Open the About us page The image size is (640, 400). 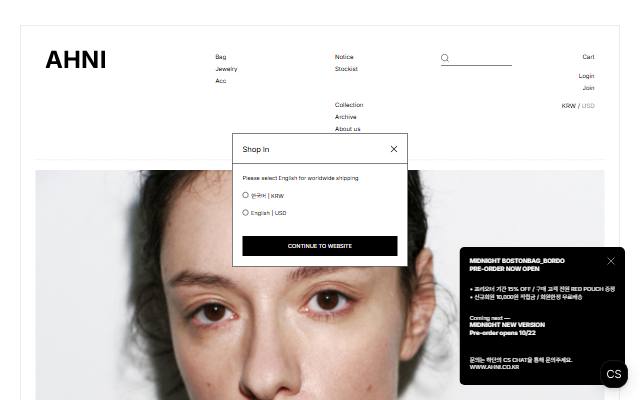[348, 129]
